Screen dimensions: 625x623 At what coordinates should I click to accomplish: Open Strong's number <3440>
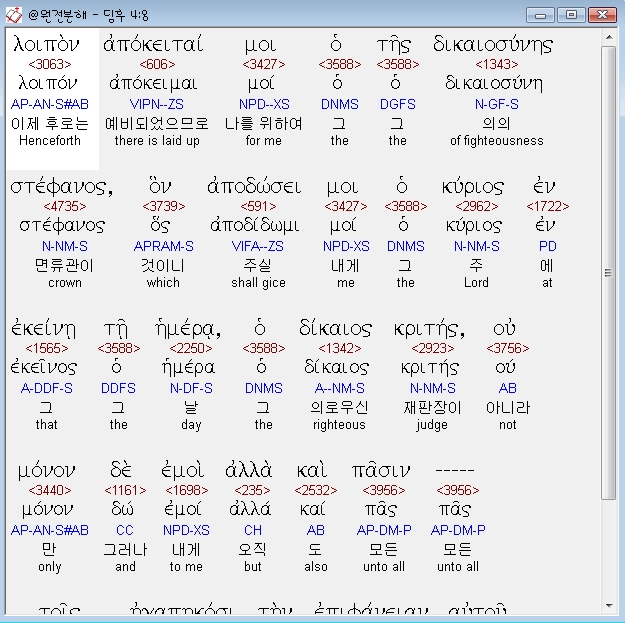click(x=50, y=490)
